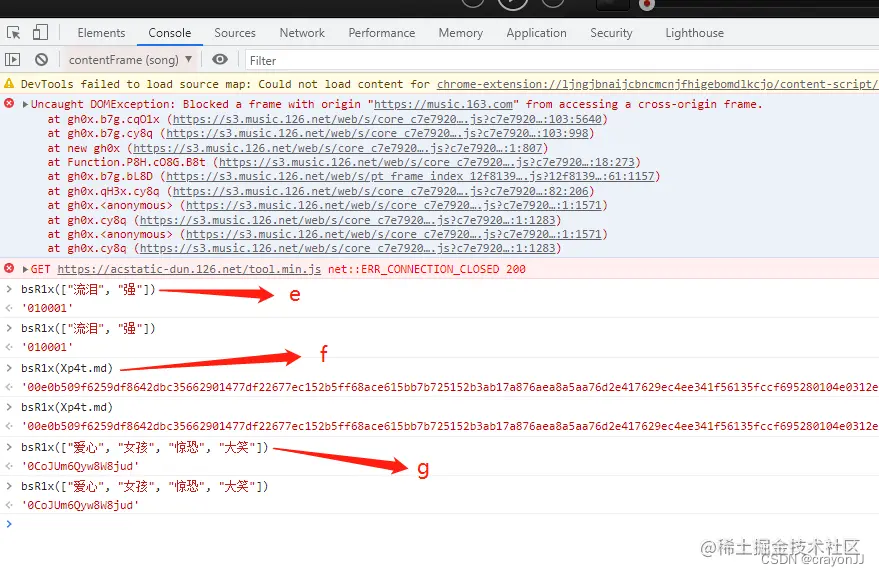Screen dimensions: 879x576
Task: Click the error icon beside GET request
Action: [x=9, y=268]
